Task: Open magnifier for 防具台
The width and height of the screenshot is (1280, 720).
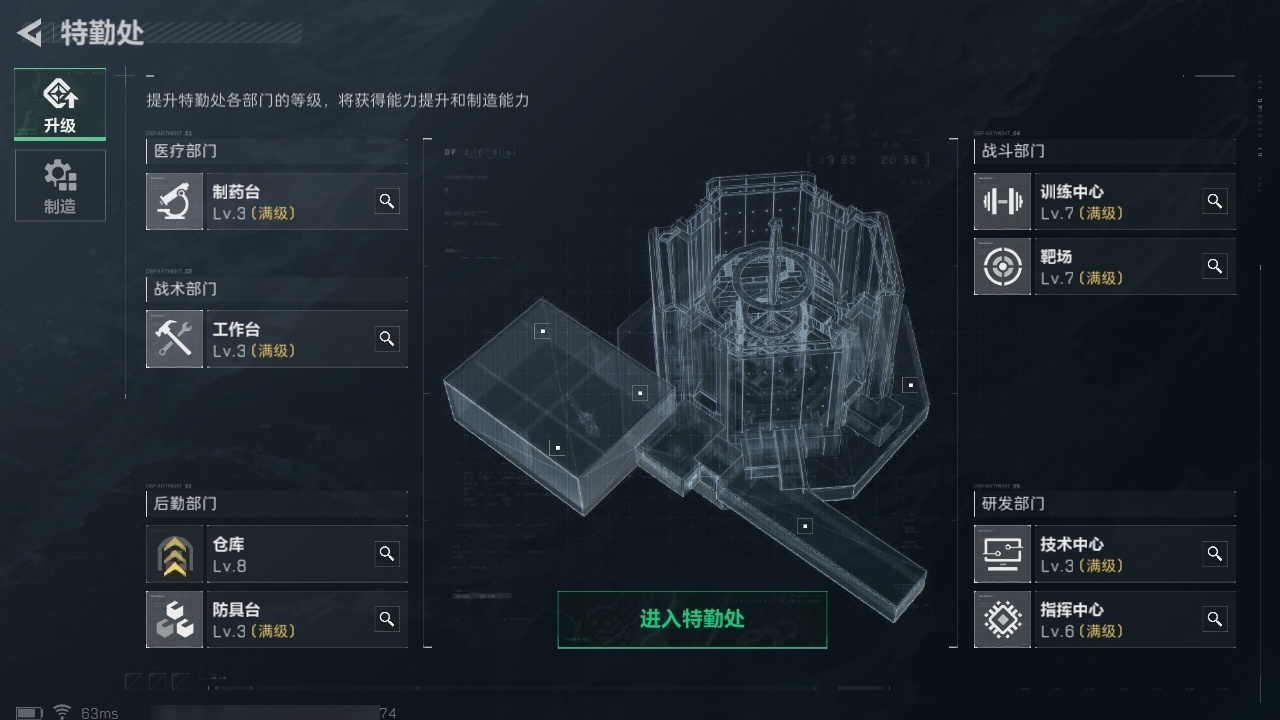Action: (387, 618)
